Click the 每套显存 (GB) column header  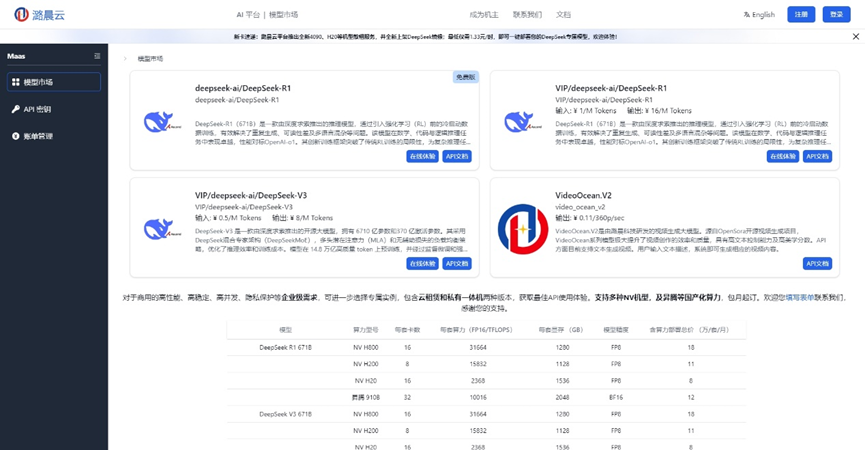point(561,330)
